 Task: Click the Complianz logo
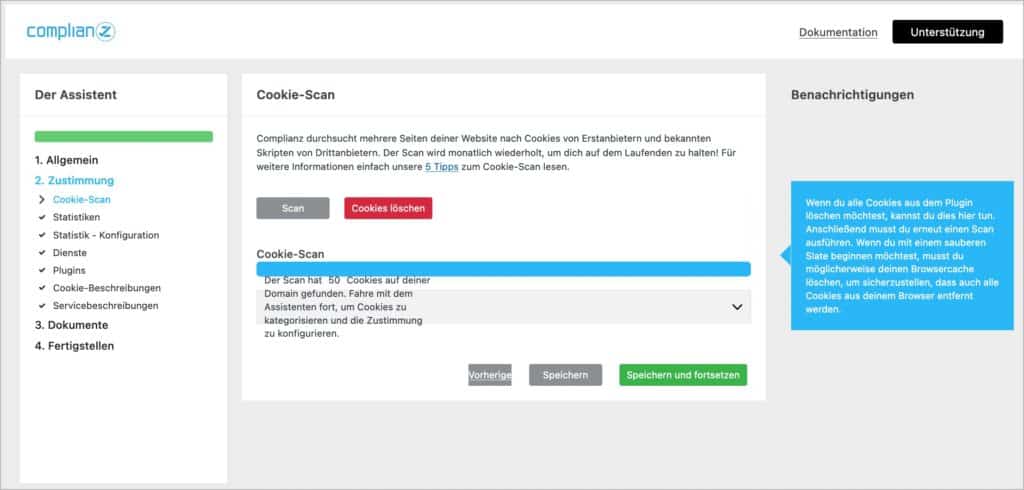[71, 31]
